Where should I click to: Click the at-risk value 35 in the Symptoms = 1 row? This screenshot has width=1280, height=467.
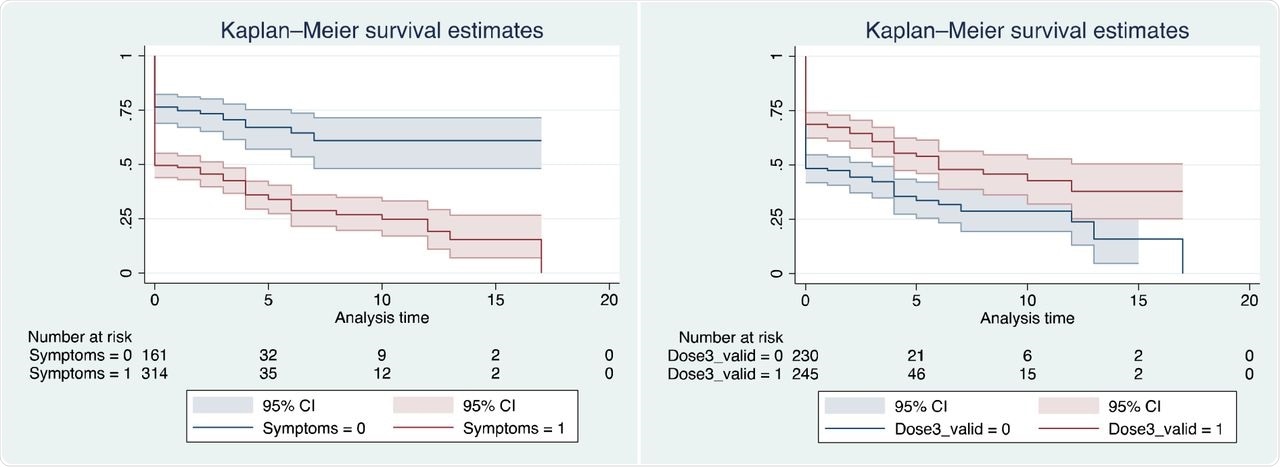(268, 372)
